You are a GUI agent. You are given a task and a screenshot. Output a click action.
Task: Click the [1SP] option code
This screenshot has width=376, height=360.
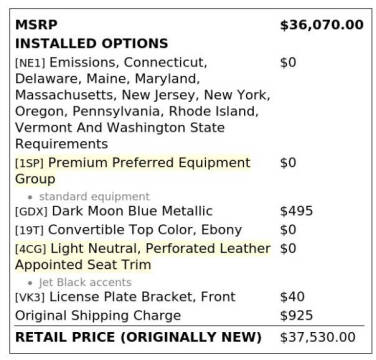pos(29,163)
